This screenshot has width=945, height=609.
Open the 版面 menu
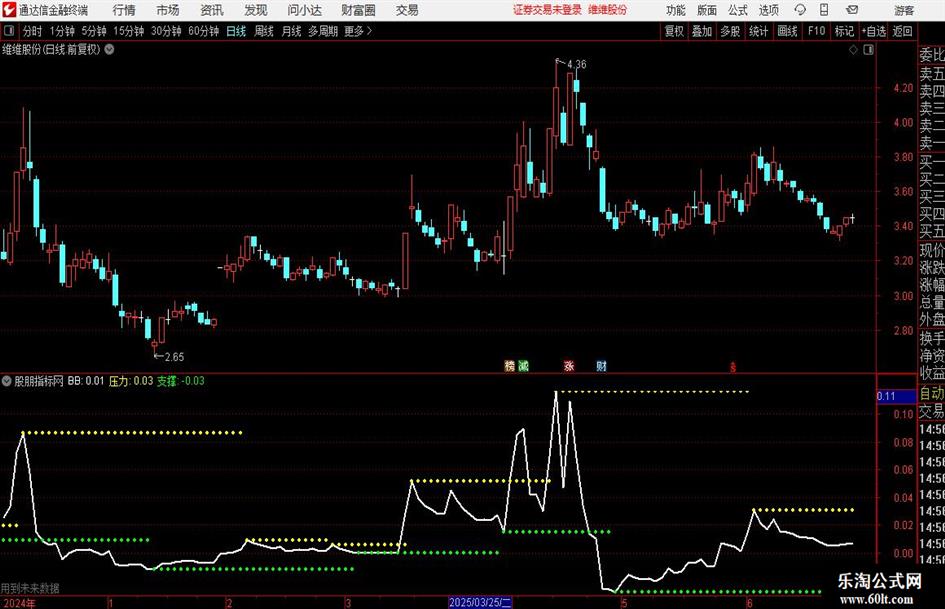pyautogui.click(x=707, y=10)
